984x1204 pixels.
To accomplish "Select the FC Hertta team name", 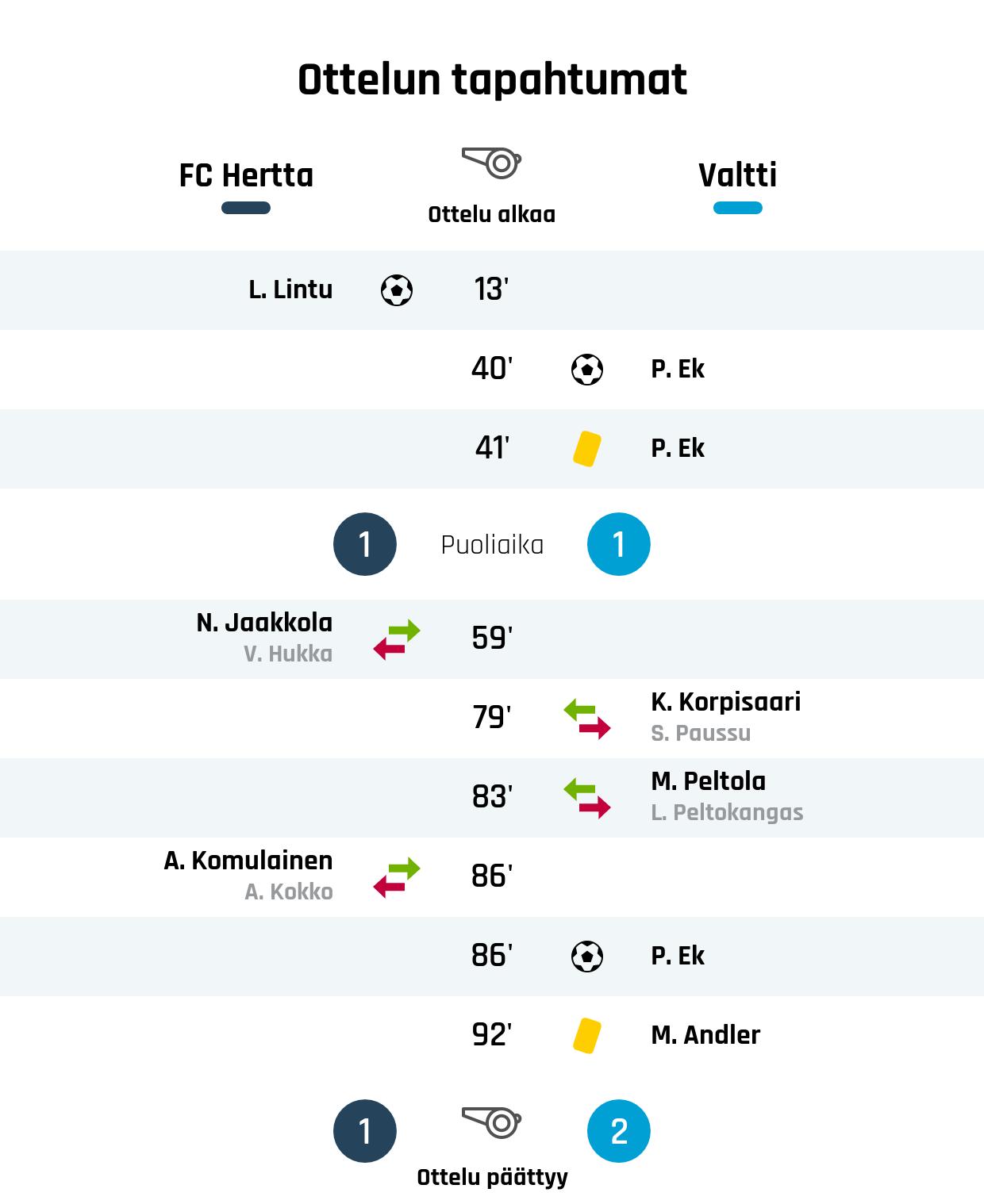I will [x=246, y=175].
